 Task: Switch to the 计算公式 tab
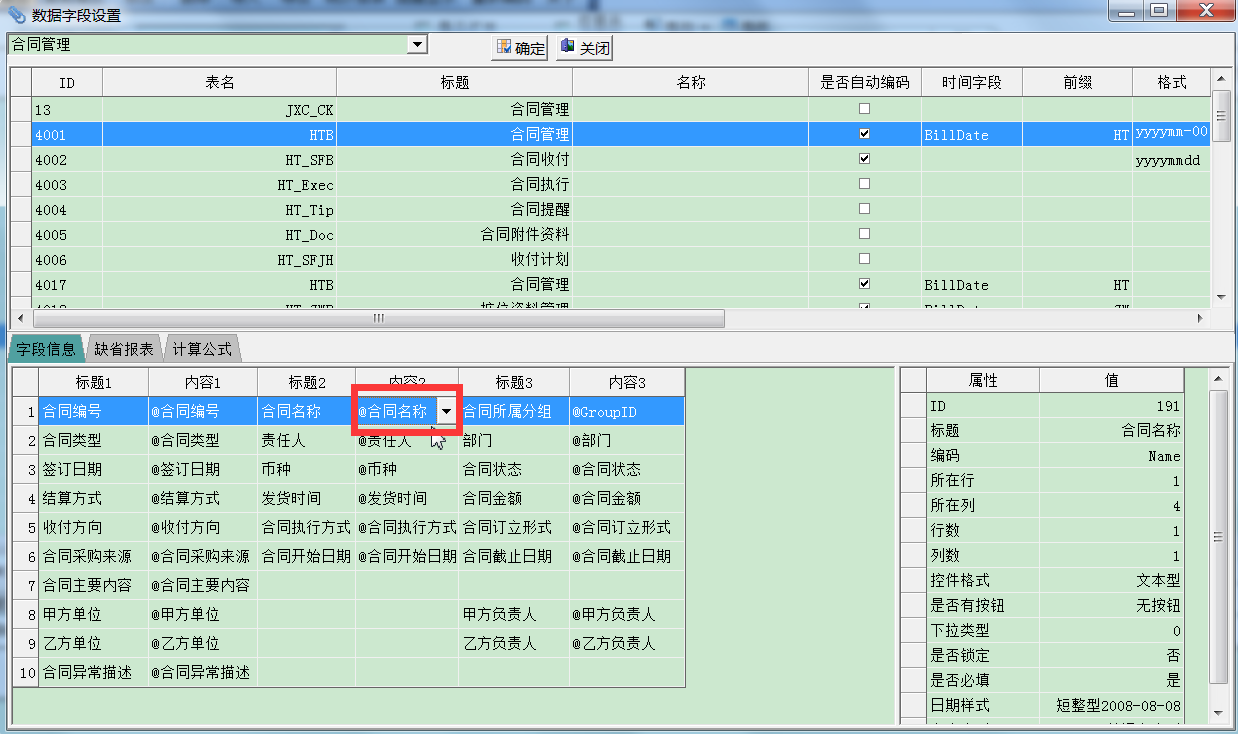[x=201, y=349]
